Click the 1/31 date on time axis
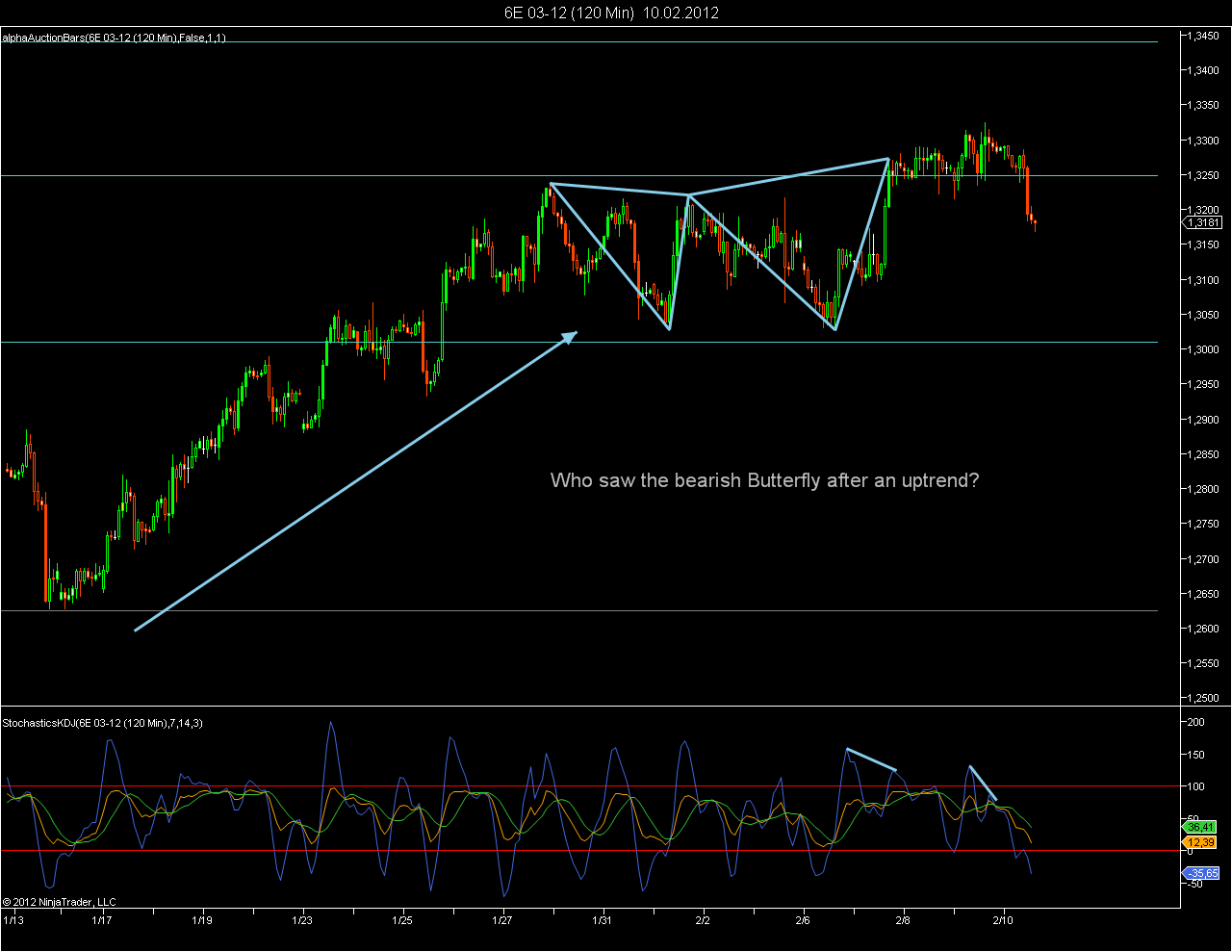Screen dimensions: 1232x952 point(603,921)
